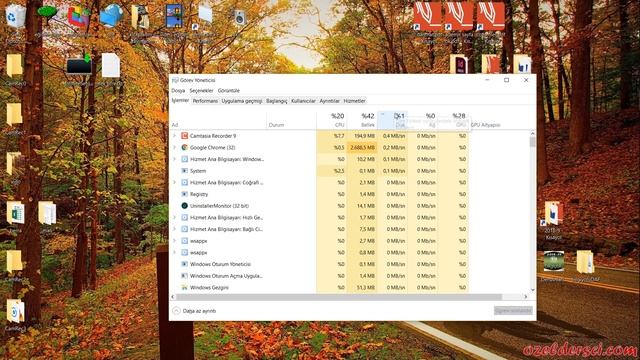Open the Dosya menu
This screenshot has height=360, width=640.
(178, 91)
